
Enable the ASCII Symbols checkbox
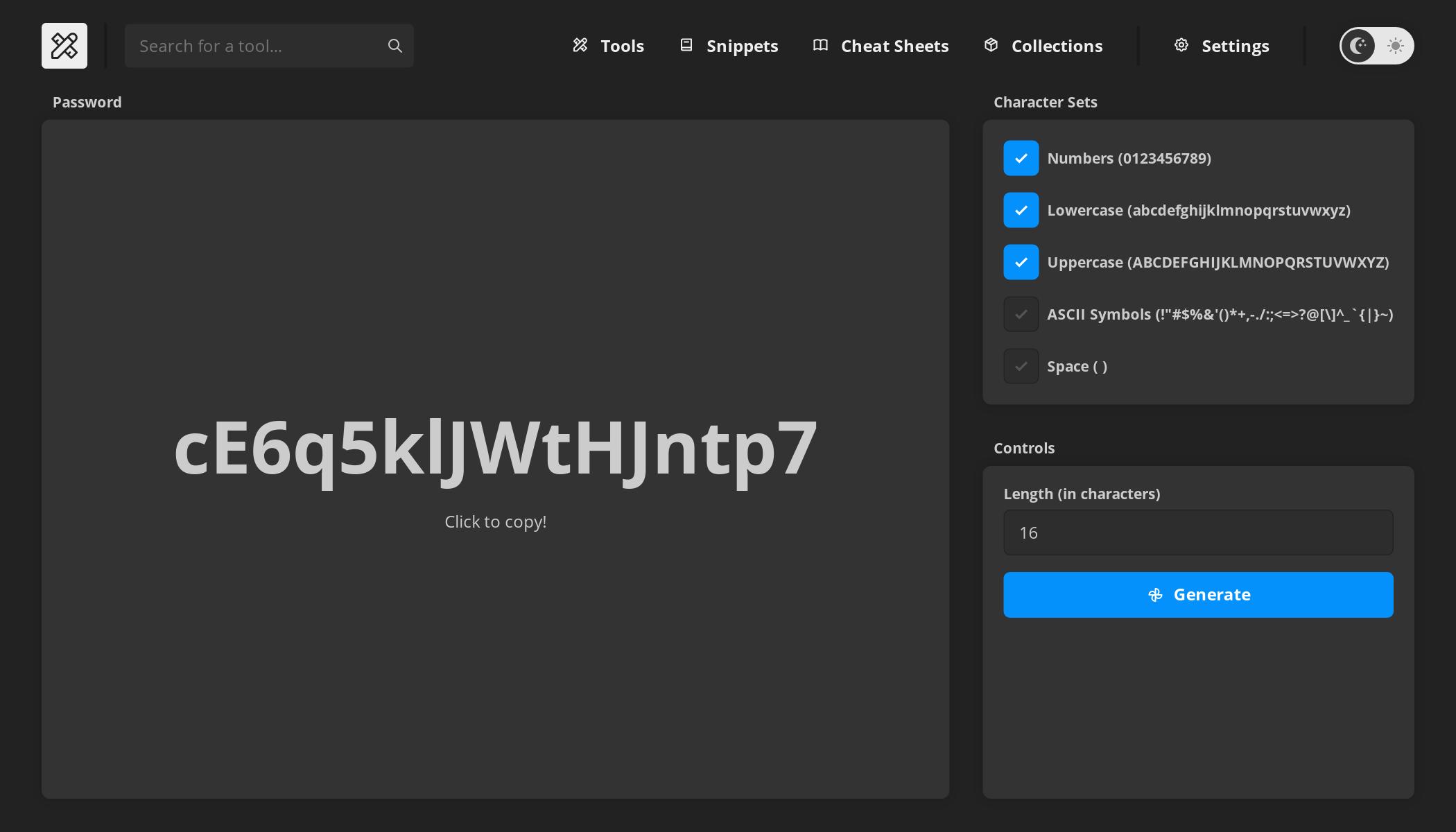(1021, 314)
